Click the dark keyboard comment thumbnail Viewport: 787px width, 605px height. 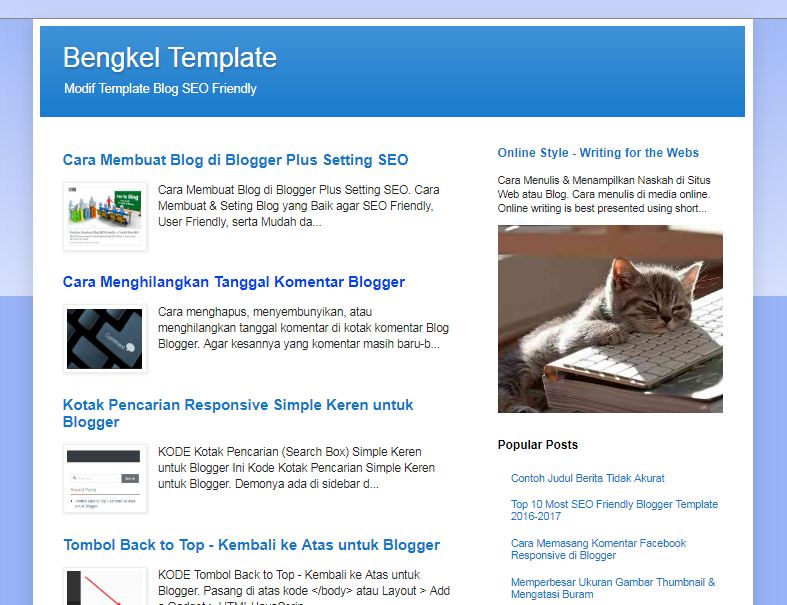[x=105, y=339]
